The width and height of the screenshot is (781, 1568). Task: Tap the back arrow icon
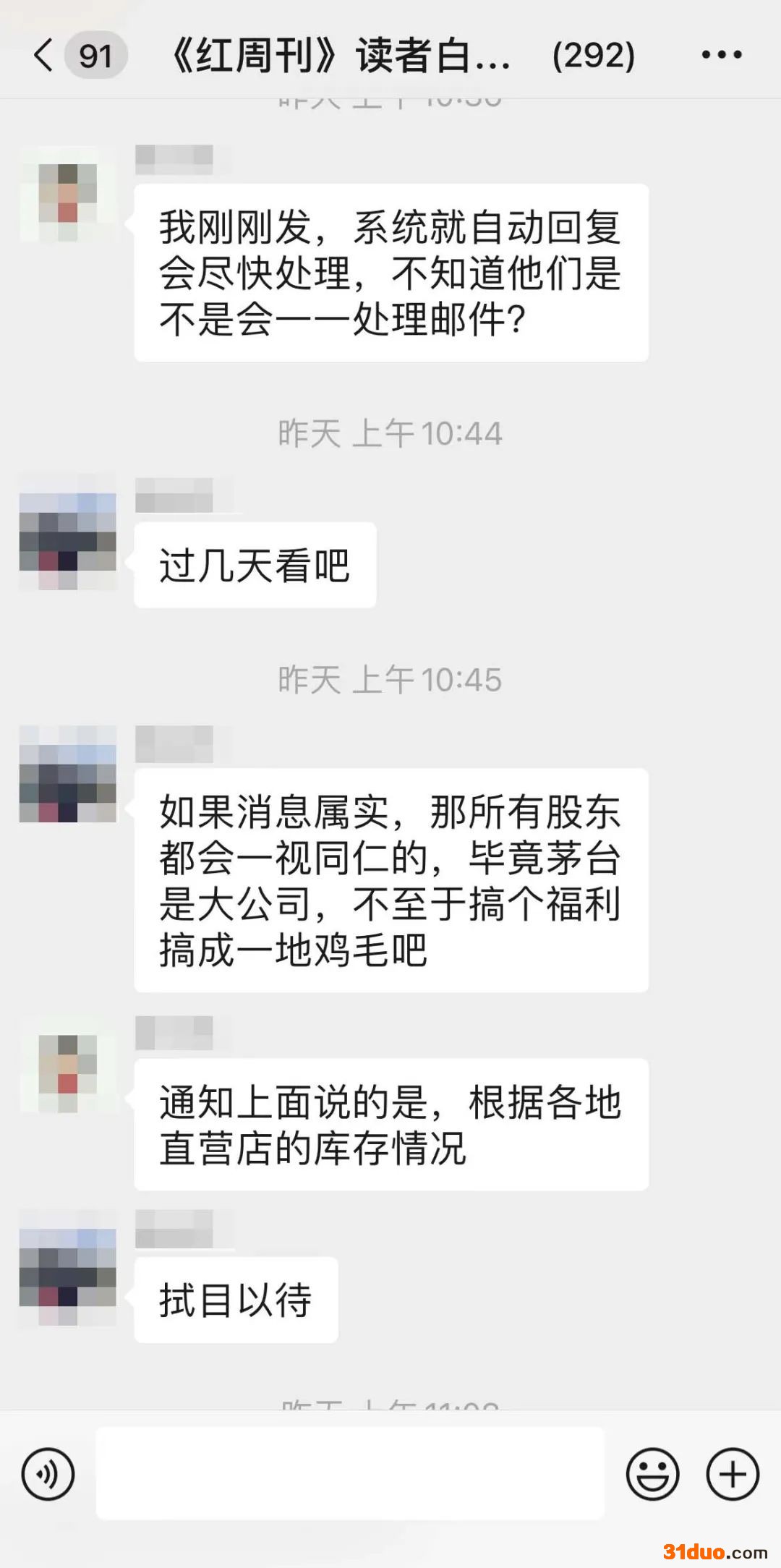(43, 55)
